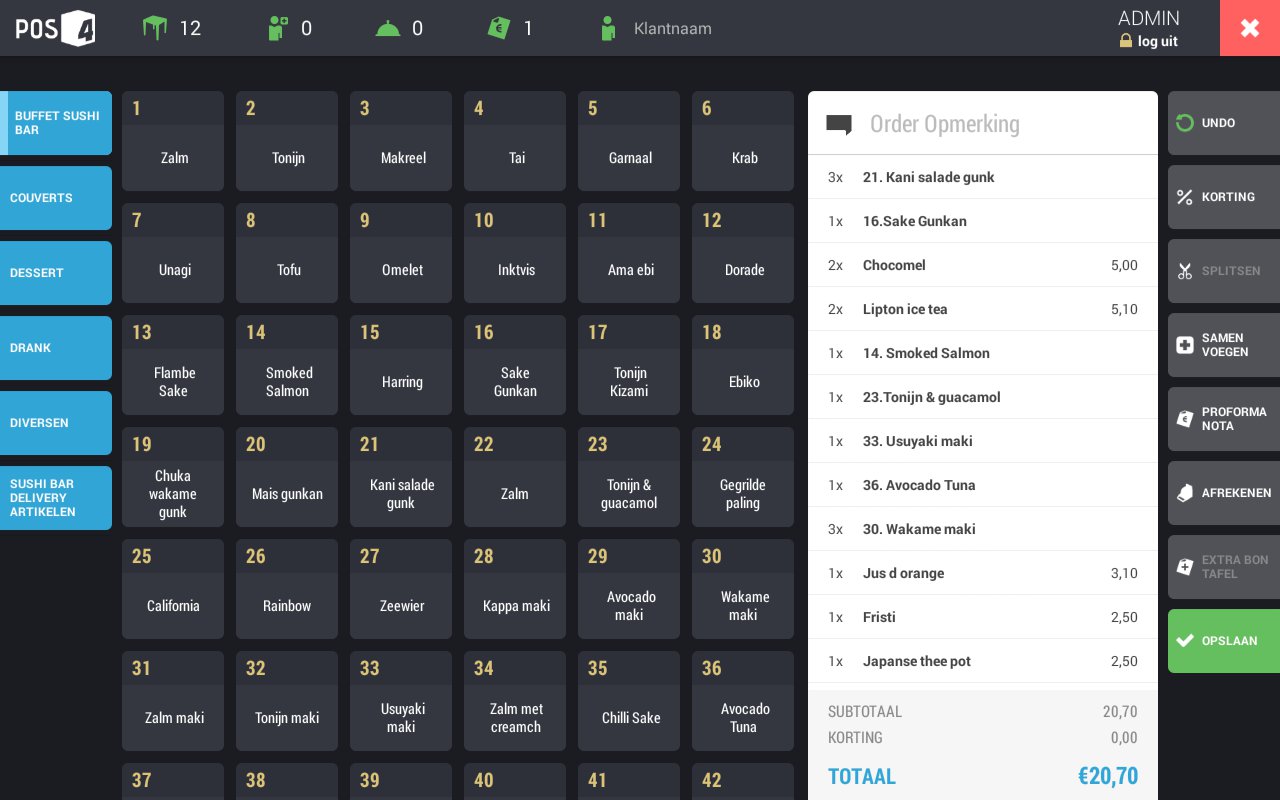Save order with the Opslaan button

point(1224,641)
